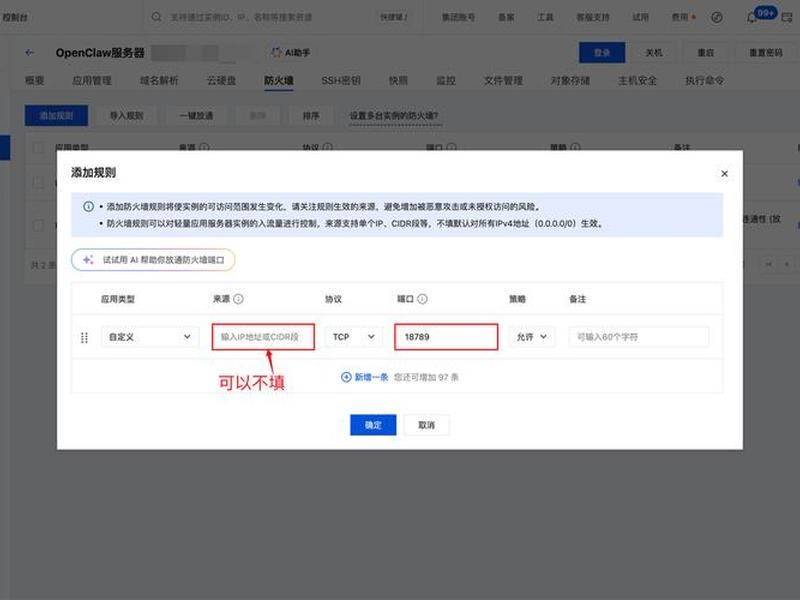Viewport: 800px width, 600px height.
Task: Open the 协议 dropdown showing TCP
Action: (x=354, y=337)
